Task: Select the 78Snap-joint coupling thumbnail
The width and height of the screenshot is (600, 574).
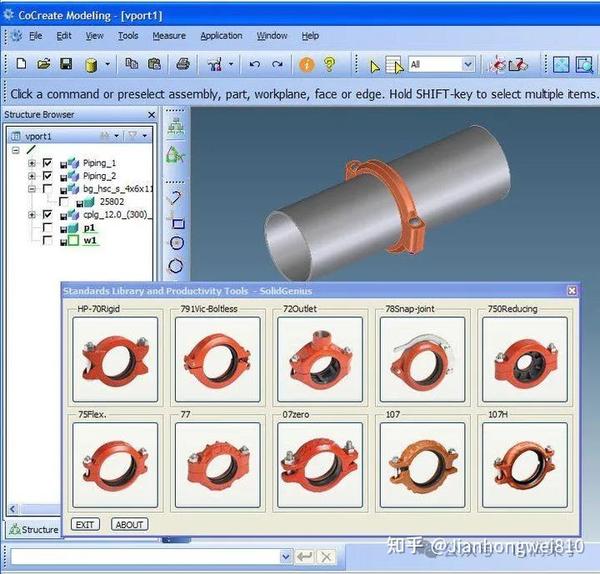Action: click(422, 359)
